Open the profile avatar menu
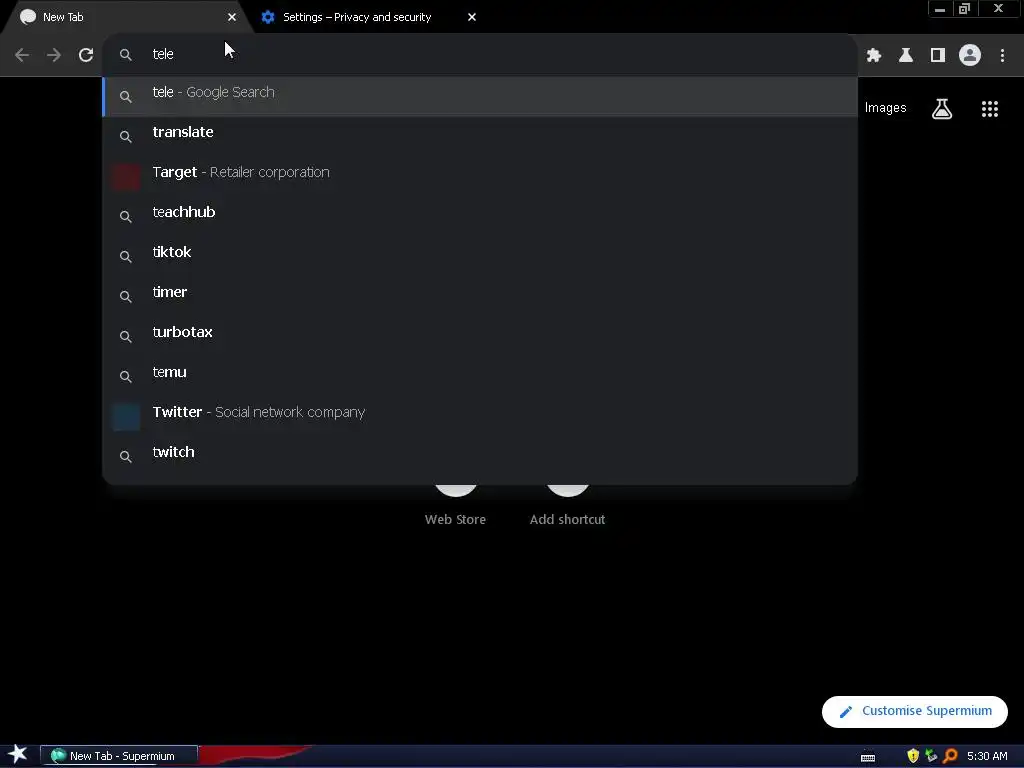 pyautogui.click(x=970, y=55)
